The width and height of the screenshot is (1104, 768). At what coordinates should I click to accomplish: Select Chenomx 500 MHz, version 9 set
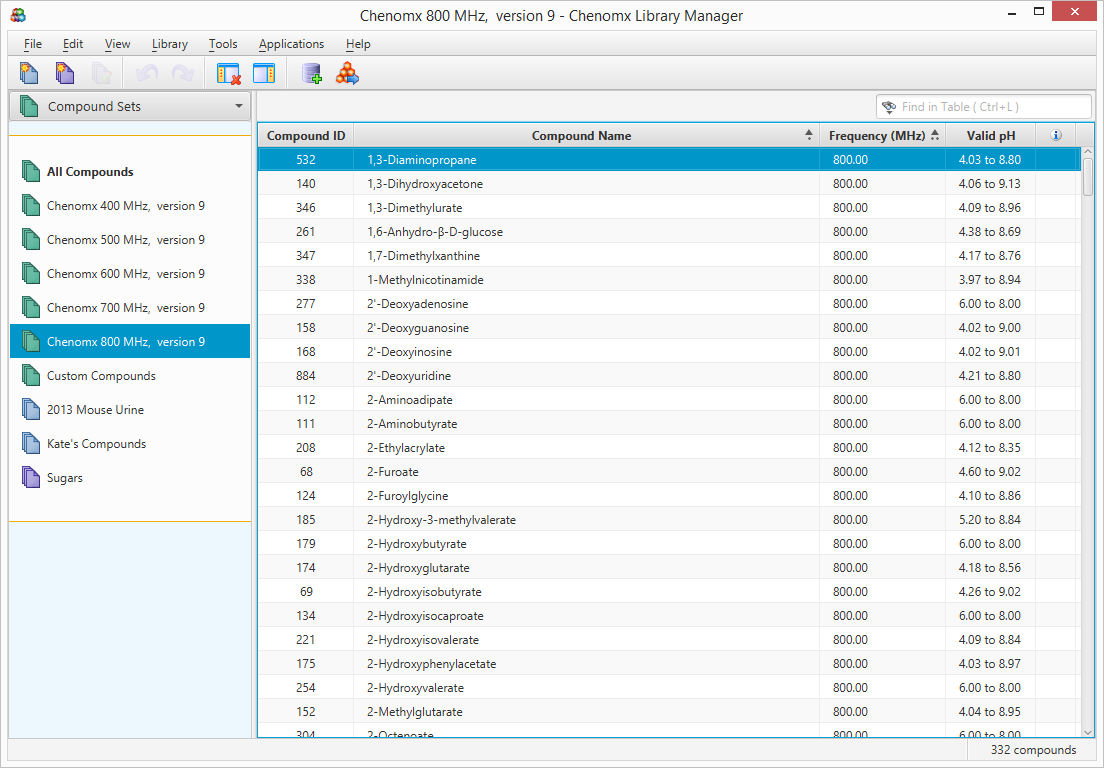coord(130,239)
